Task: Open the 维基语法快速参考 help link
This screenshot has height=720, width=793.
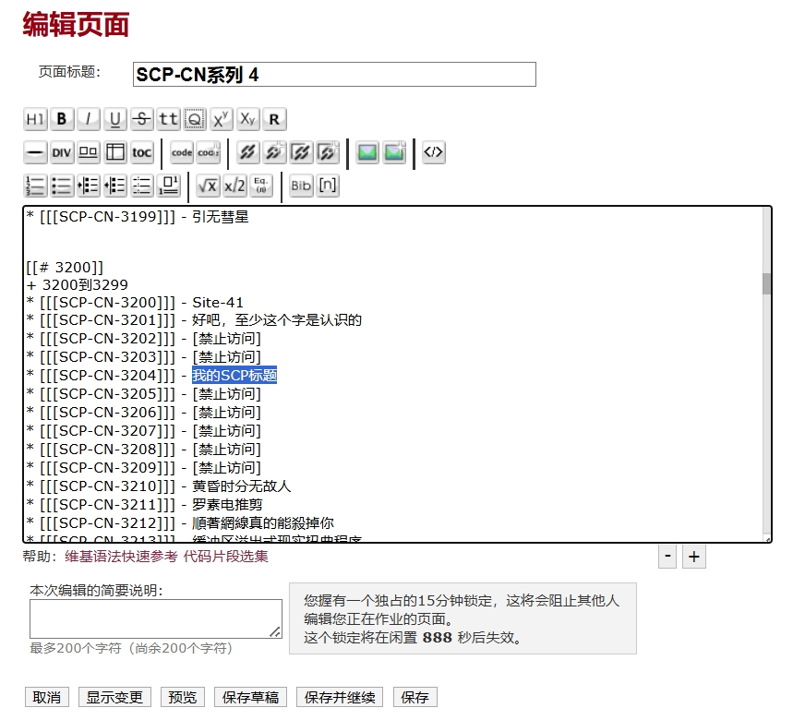Action: [121, 556]
